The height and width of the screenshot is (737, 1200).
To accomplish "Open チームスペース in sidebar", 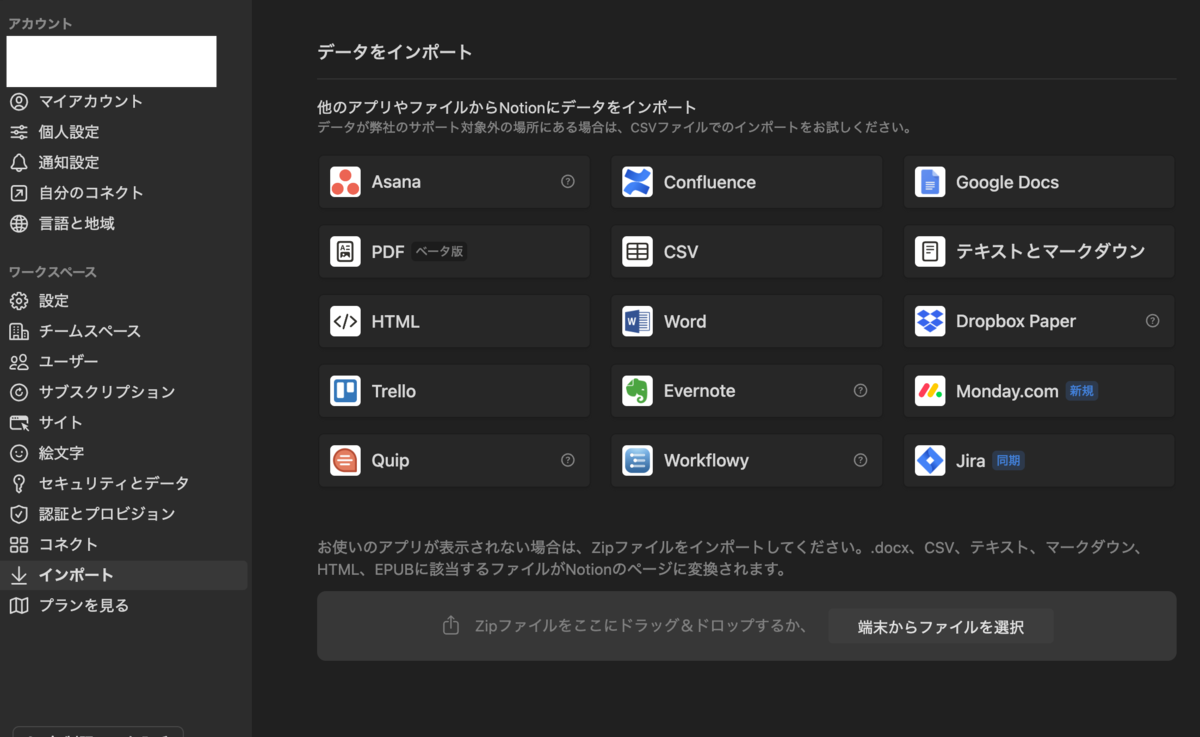I will (x=124, y=331).
